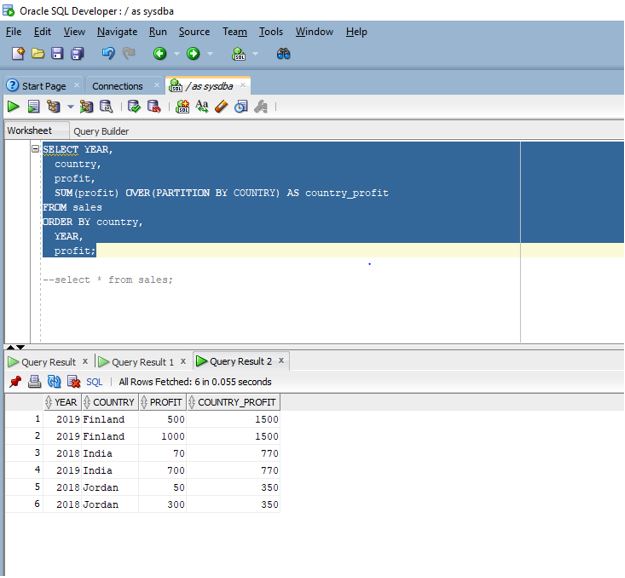Run the statement with the green play icon

pyautogui.click(x=13, y=106)
